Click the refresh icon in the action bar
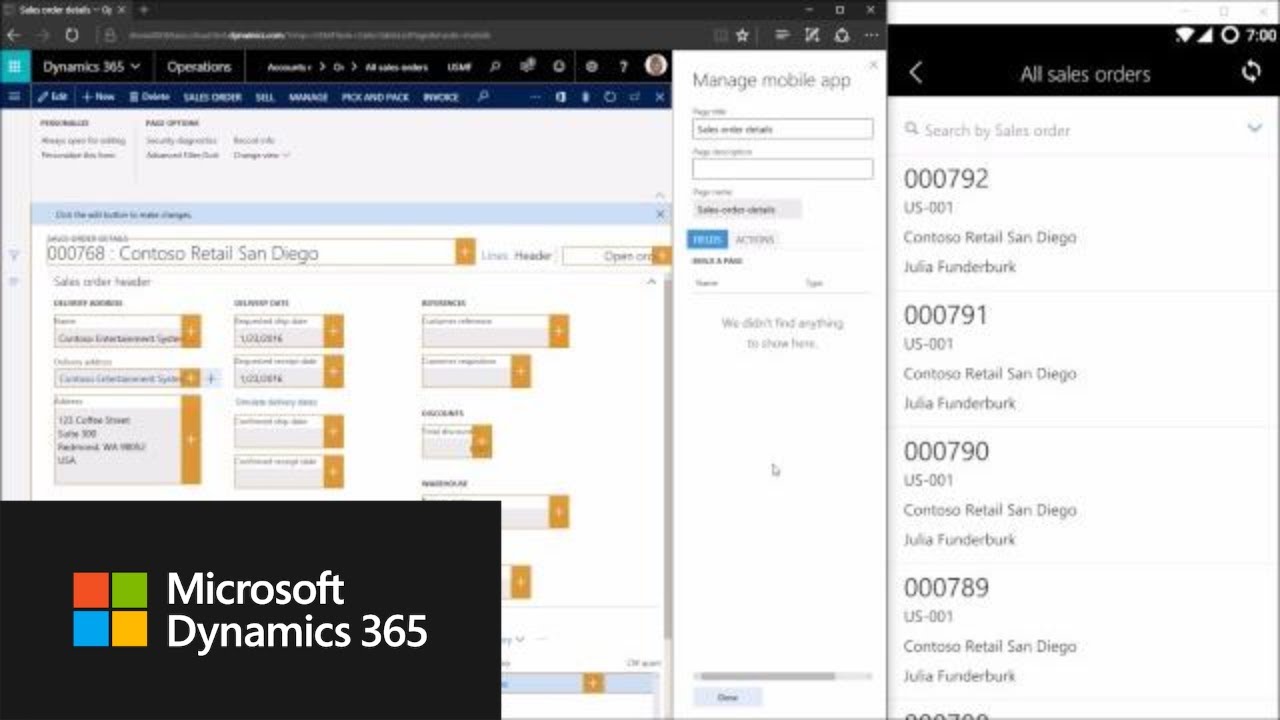The width and height of the screenshot is (1280, 720). pos(610,97)
